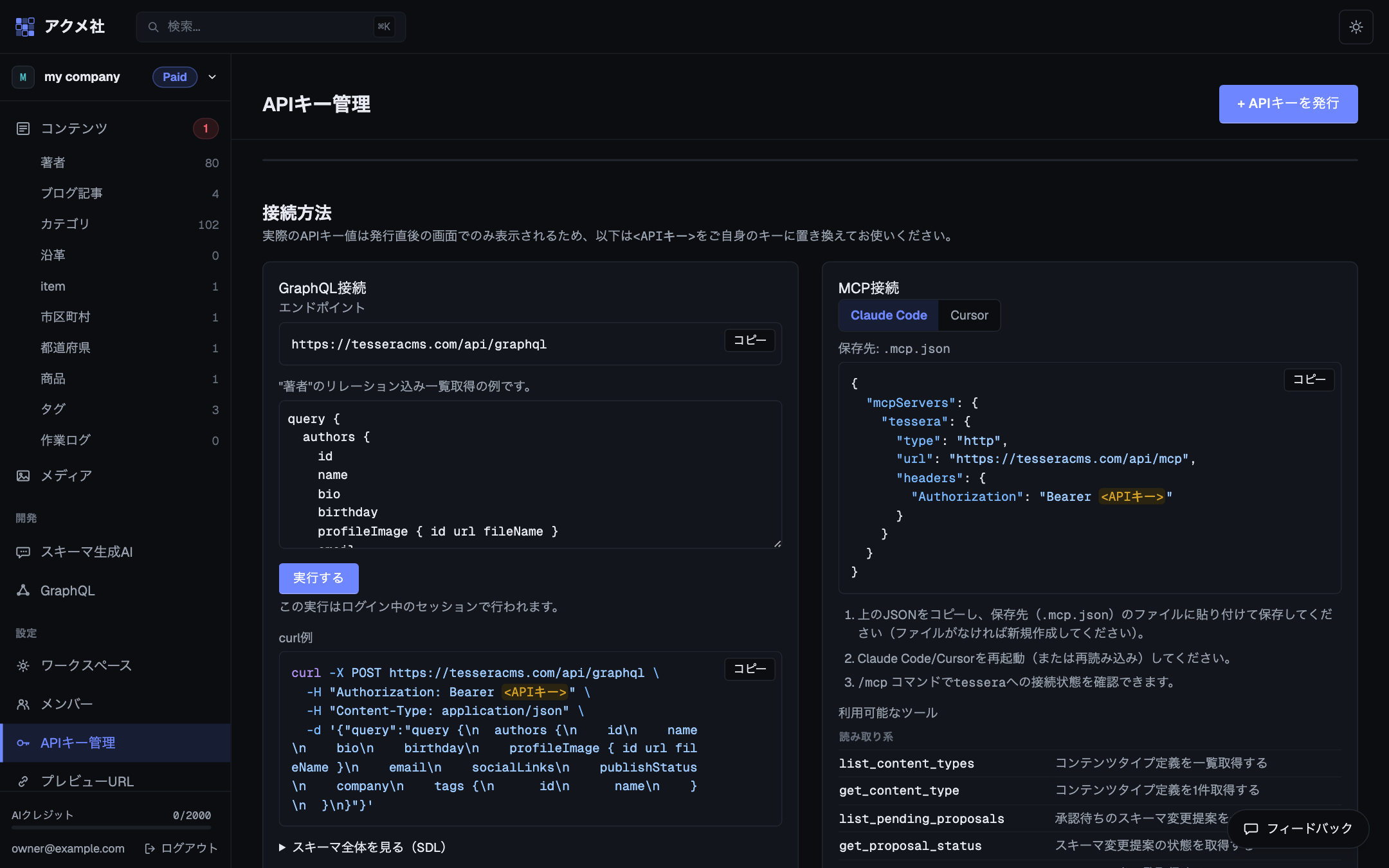Select the APIキー管理 key icon

[23, 743]
